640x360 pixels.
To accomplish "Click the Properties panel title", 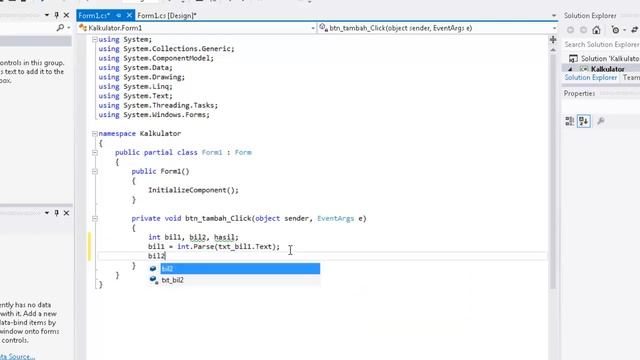I will point(579,93).
